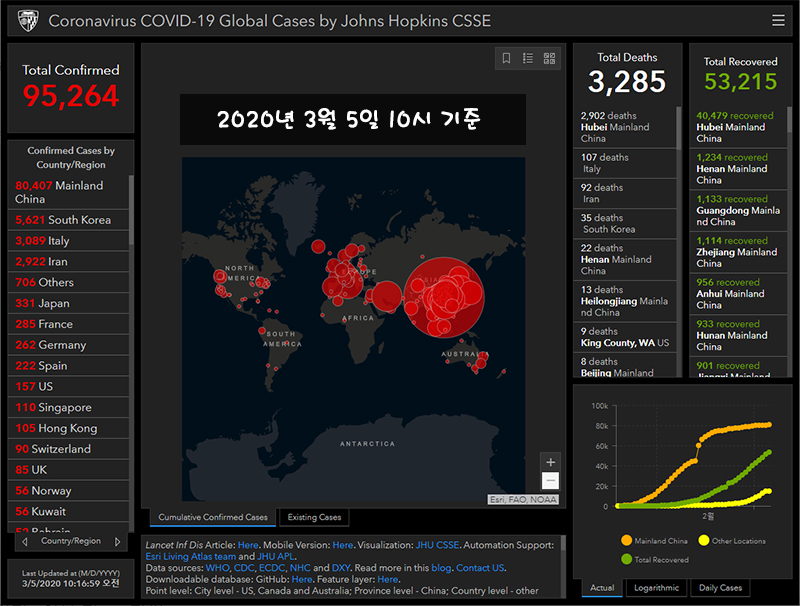800x606 pixels.
Task: Select 706 Others row
Action: tap(68, 282)
